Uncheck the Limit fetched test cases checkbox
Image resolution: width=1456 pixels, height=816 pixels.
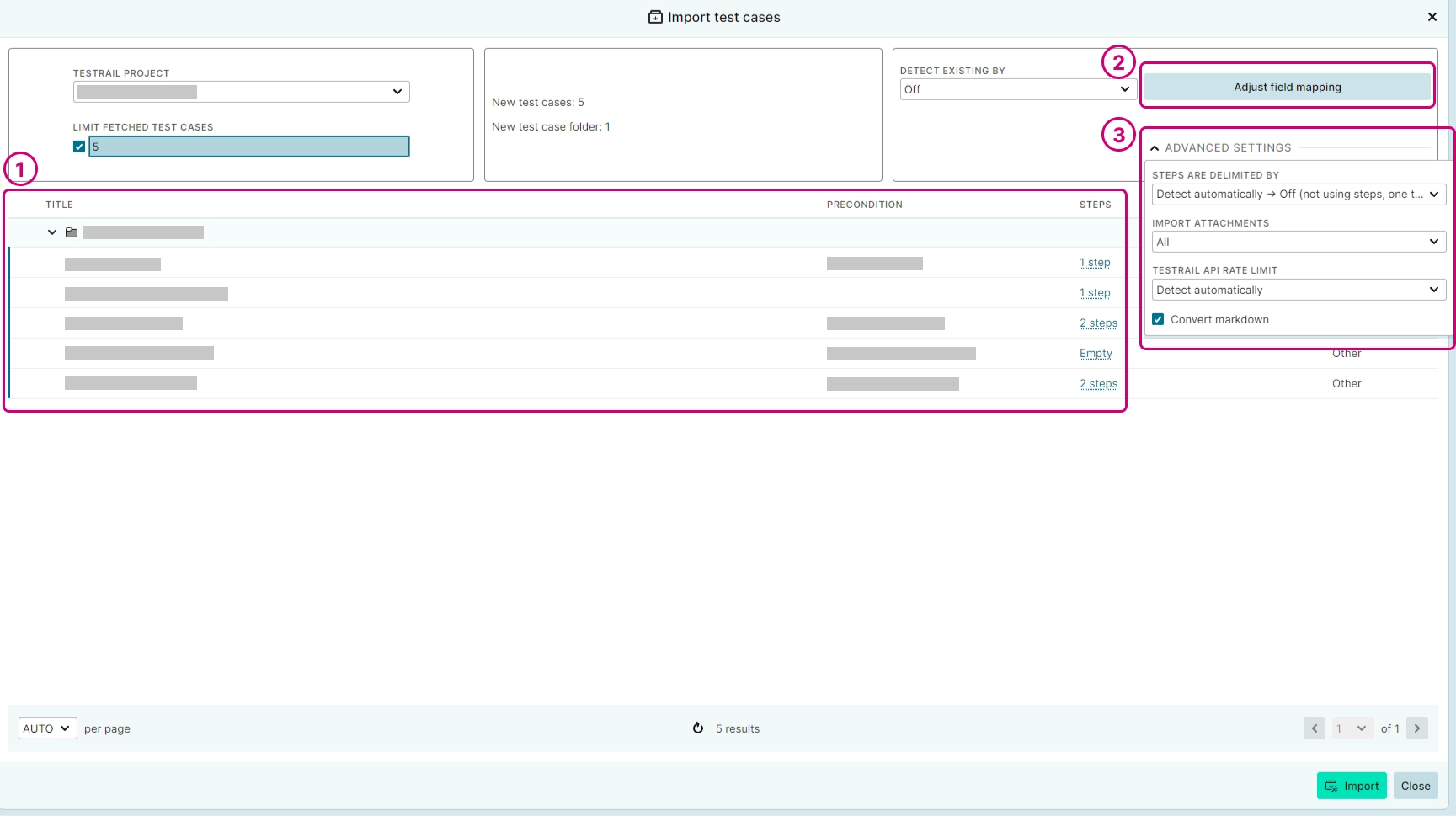tap(79, 147)
